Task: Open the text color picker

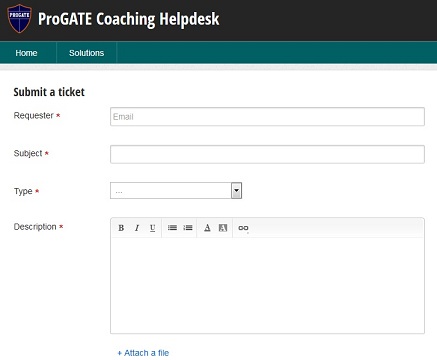Action: [207, 228]
